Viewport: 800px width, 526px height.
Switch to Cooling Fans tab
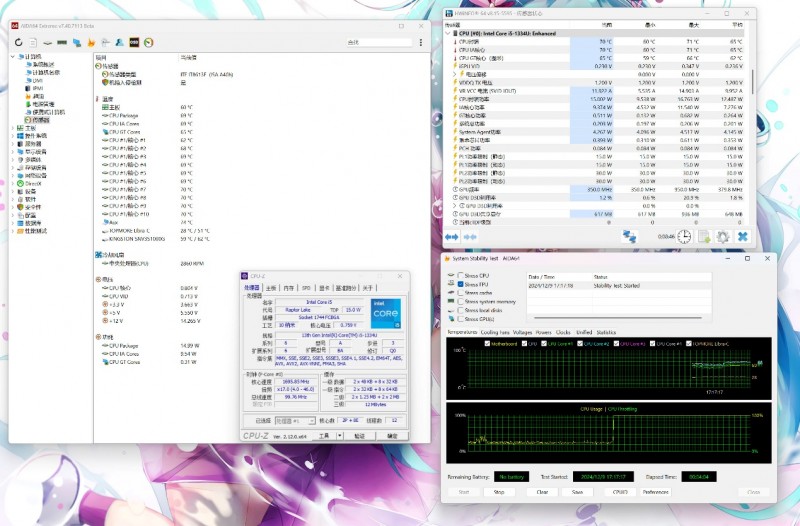pos(495,332)
